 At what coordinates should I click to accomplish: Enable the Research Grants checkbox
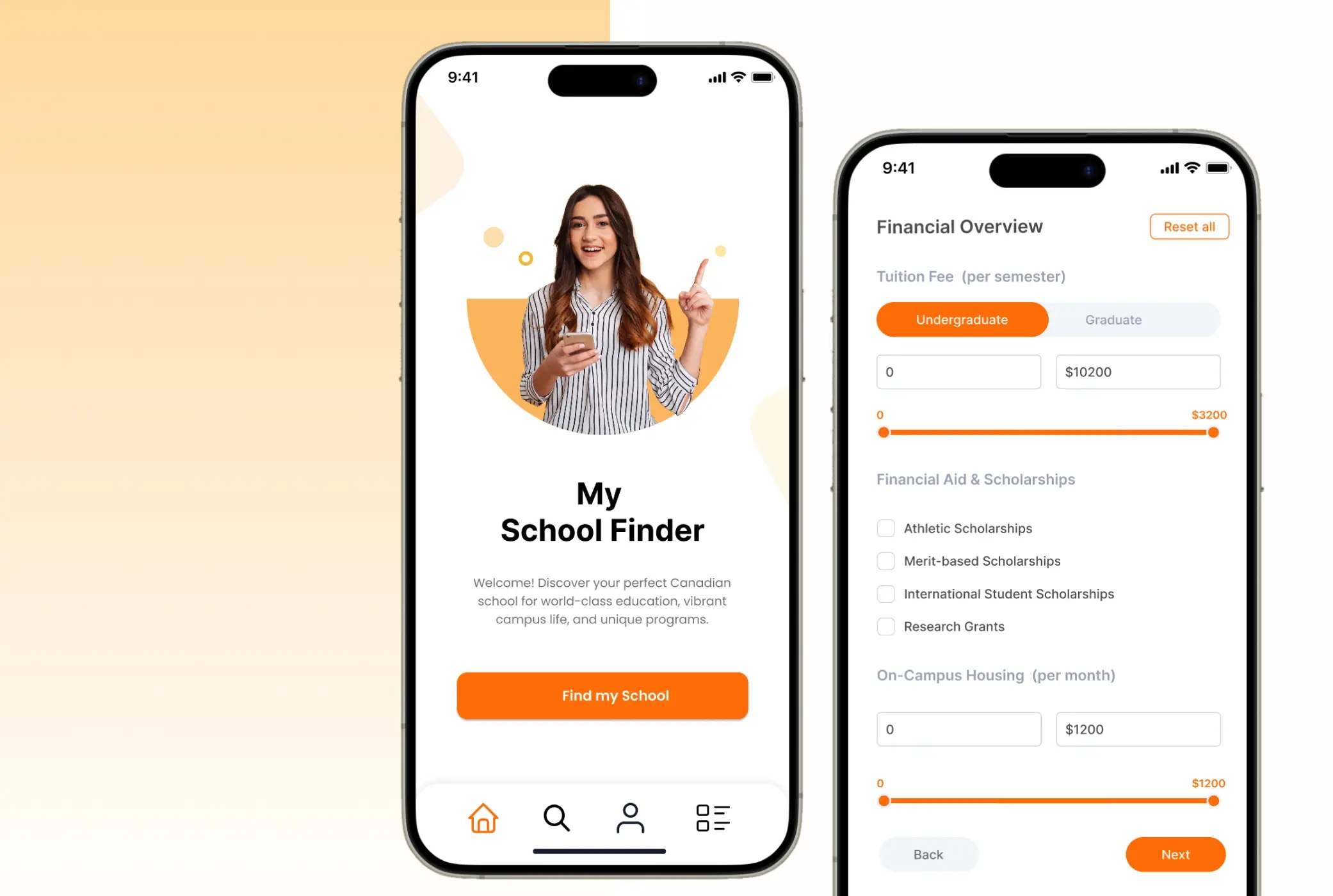(x=885, y=626)
